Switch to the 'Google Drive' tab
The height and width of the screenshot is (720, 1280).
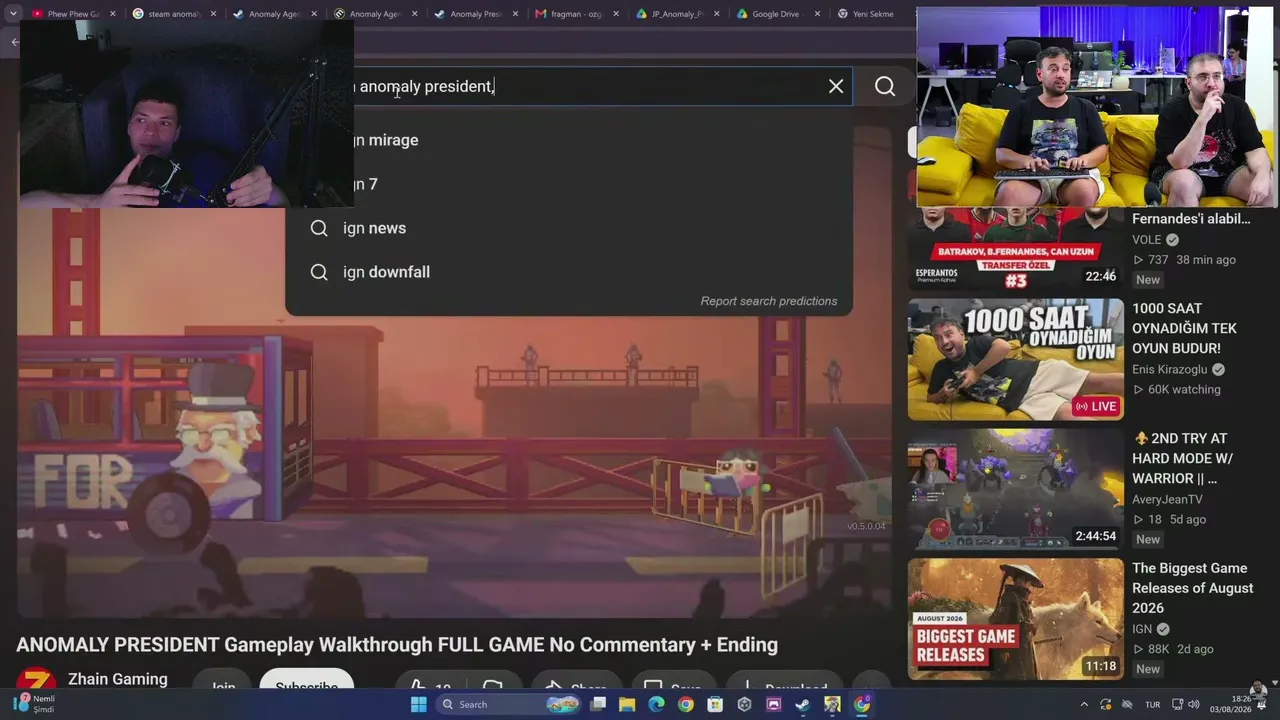(x=778, y=14)
